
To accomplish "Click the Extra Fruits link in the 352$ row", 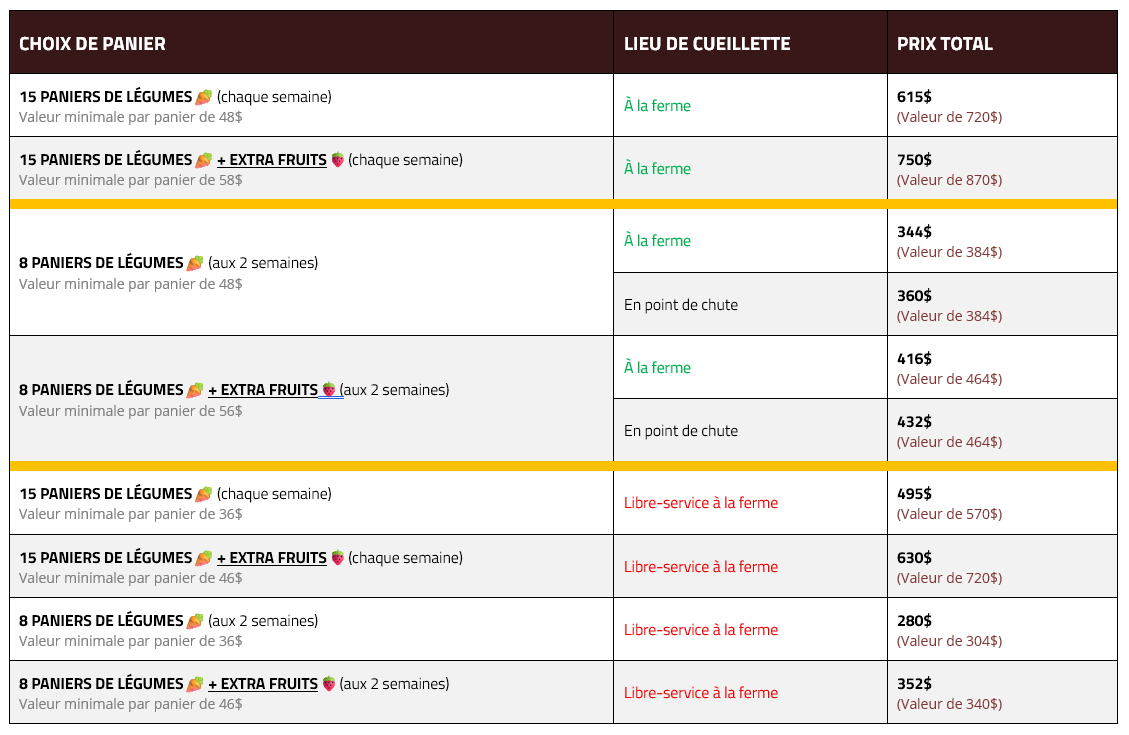I will coord(263,684).
